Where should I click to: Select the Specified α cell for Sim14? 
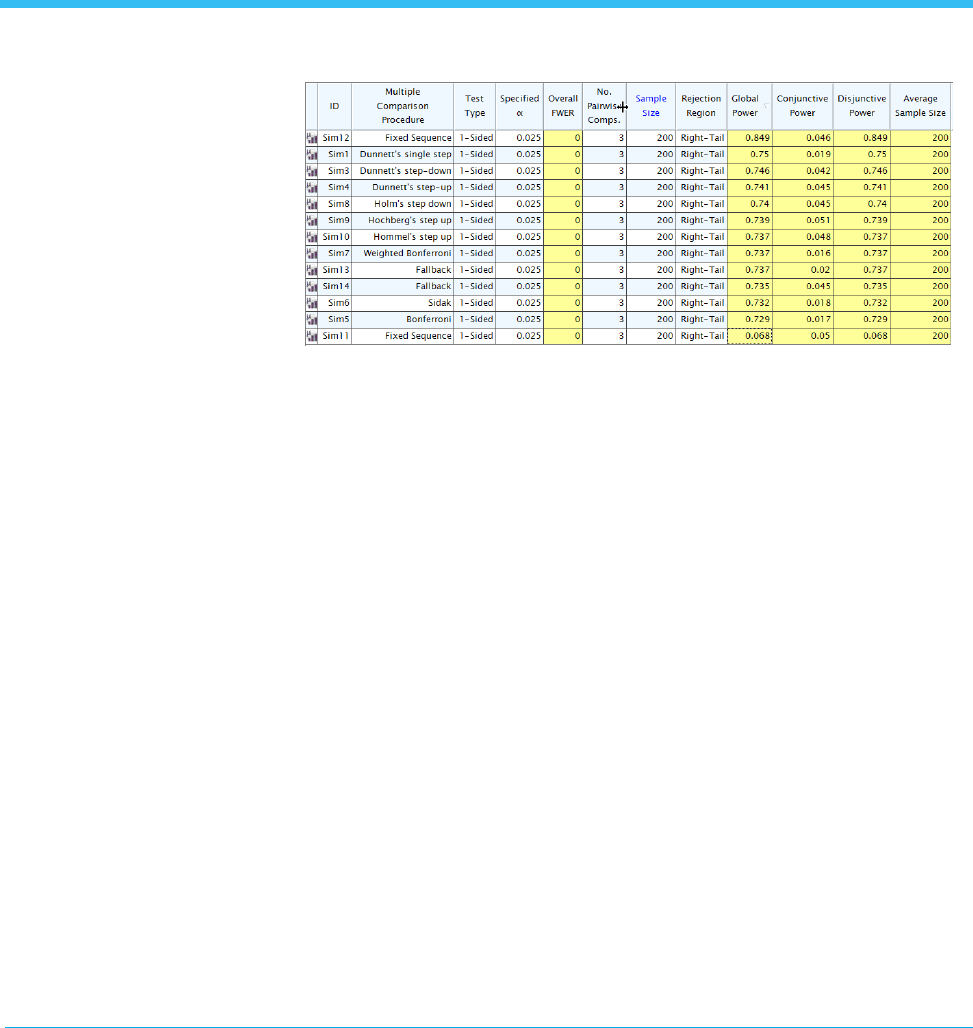(x=519, y=287)
